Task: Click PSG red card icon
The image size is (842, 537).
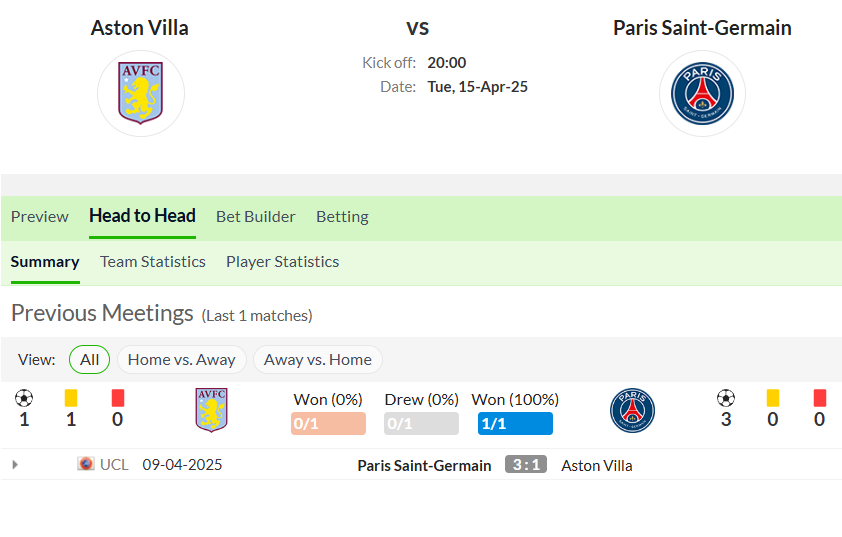Action: (x=819, y=398)
